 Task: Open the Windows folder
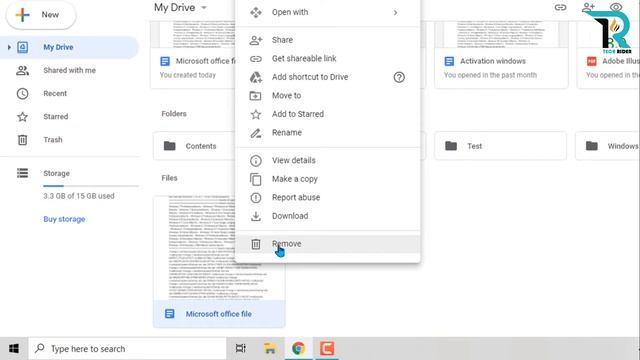tap(608, 146)
